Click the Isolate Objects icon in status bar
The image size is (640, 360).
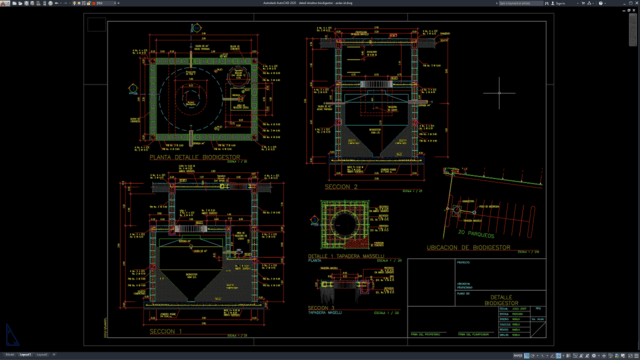click(610, 356)
